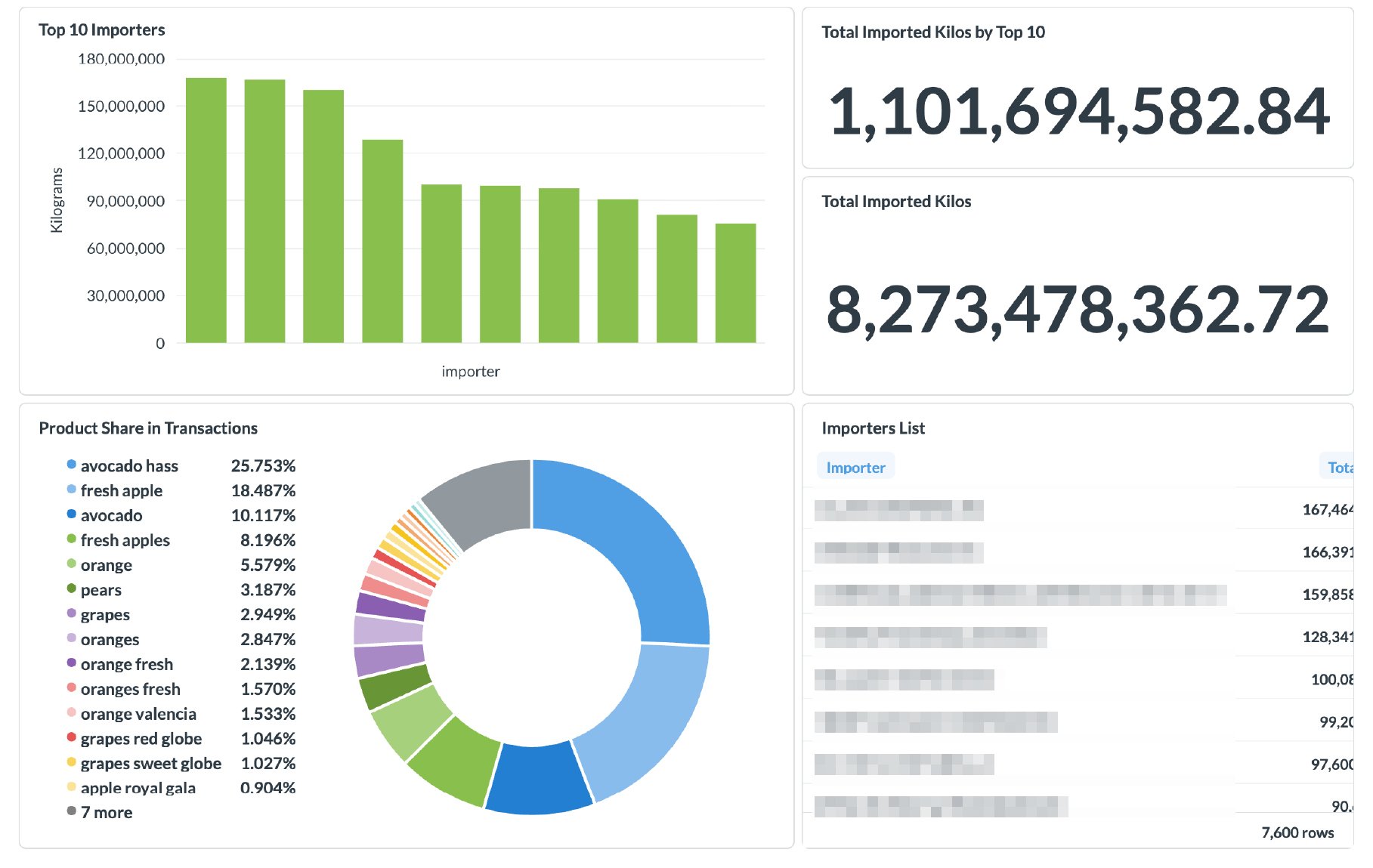Toggle the pears legend item
The image size is (1373, 868).
tap(101, 590)
